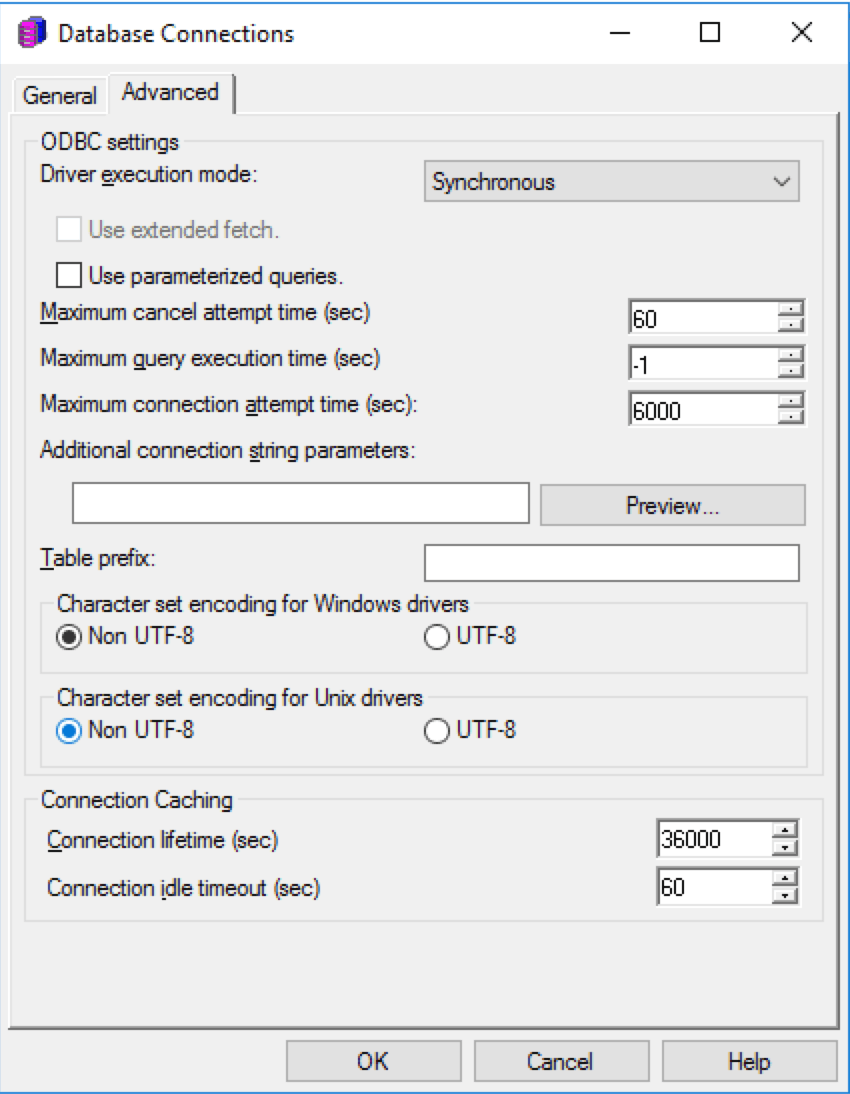Click the Preview... button

coord(672,505)
